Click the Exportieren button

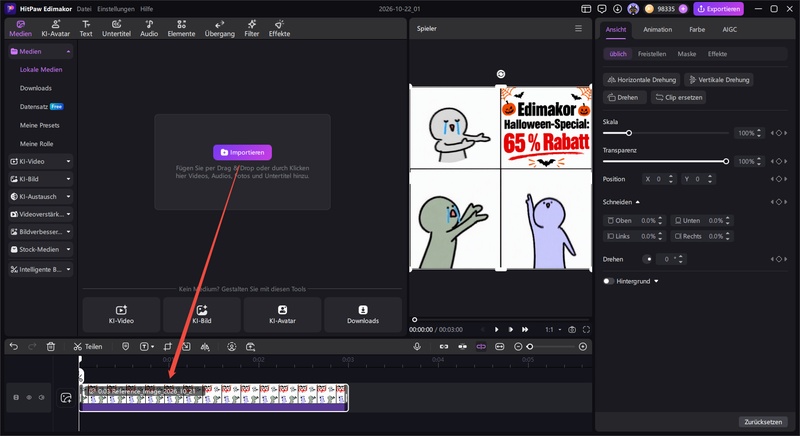pyautogui.click(x=718, y=9)
